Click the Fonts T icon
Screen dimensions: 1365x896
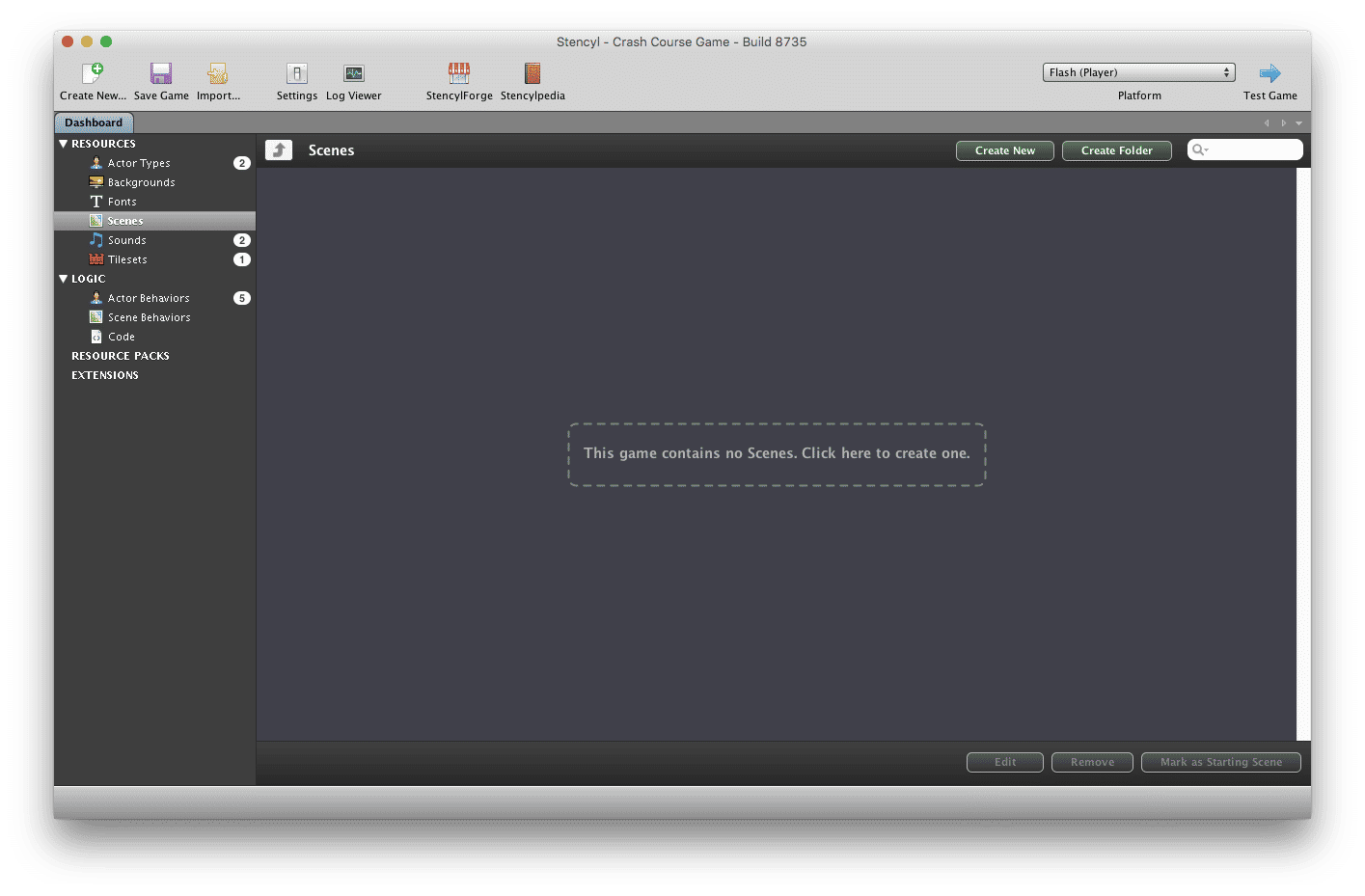pyautogui.click(x=96, y=202)
